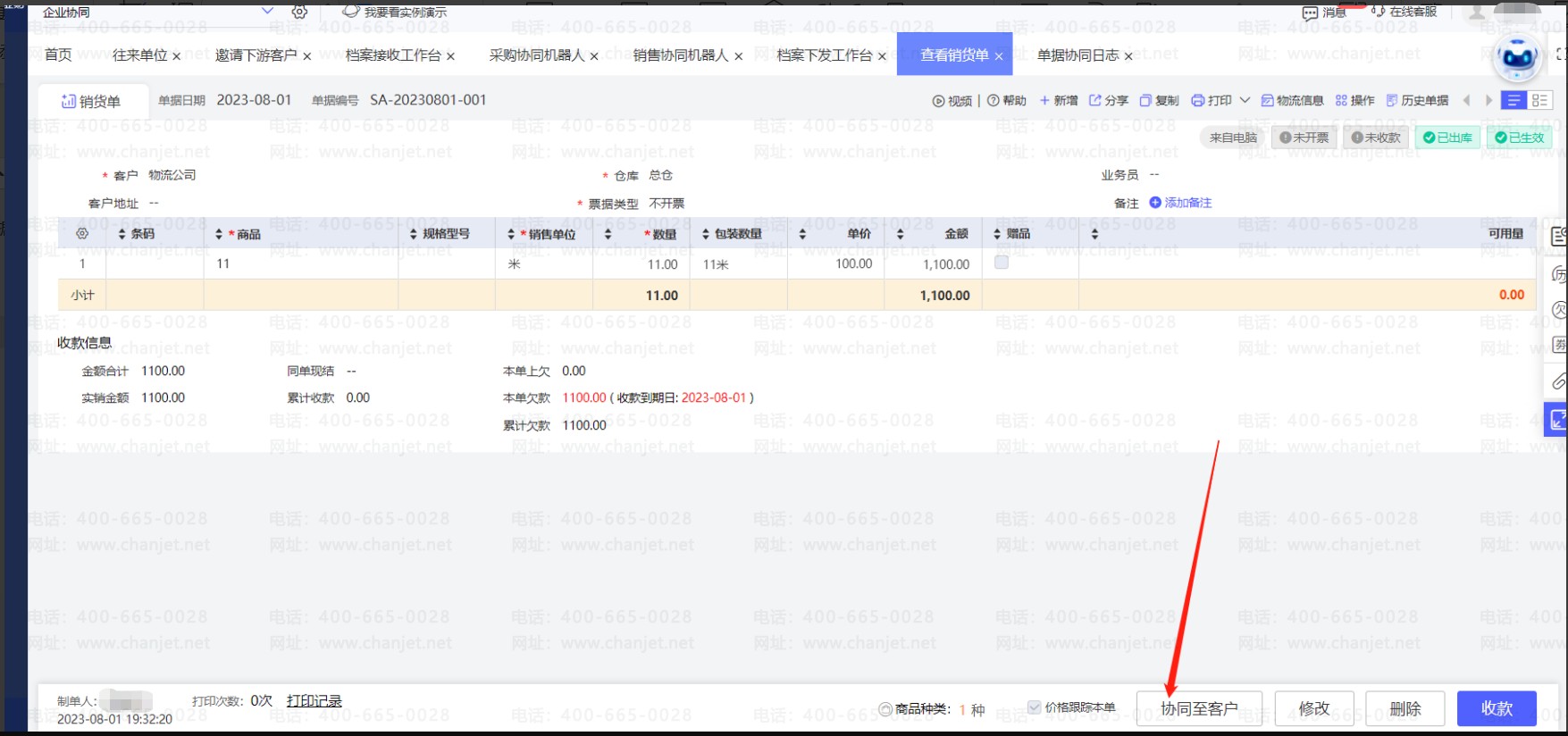Switch to 邀请下游客户 tab
This screenshot has height=736, width=1568.
[x=256, y=55]
